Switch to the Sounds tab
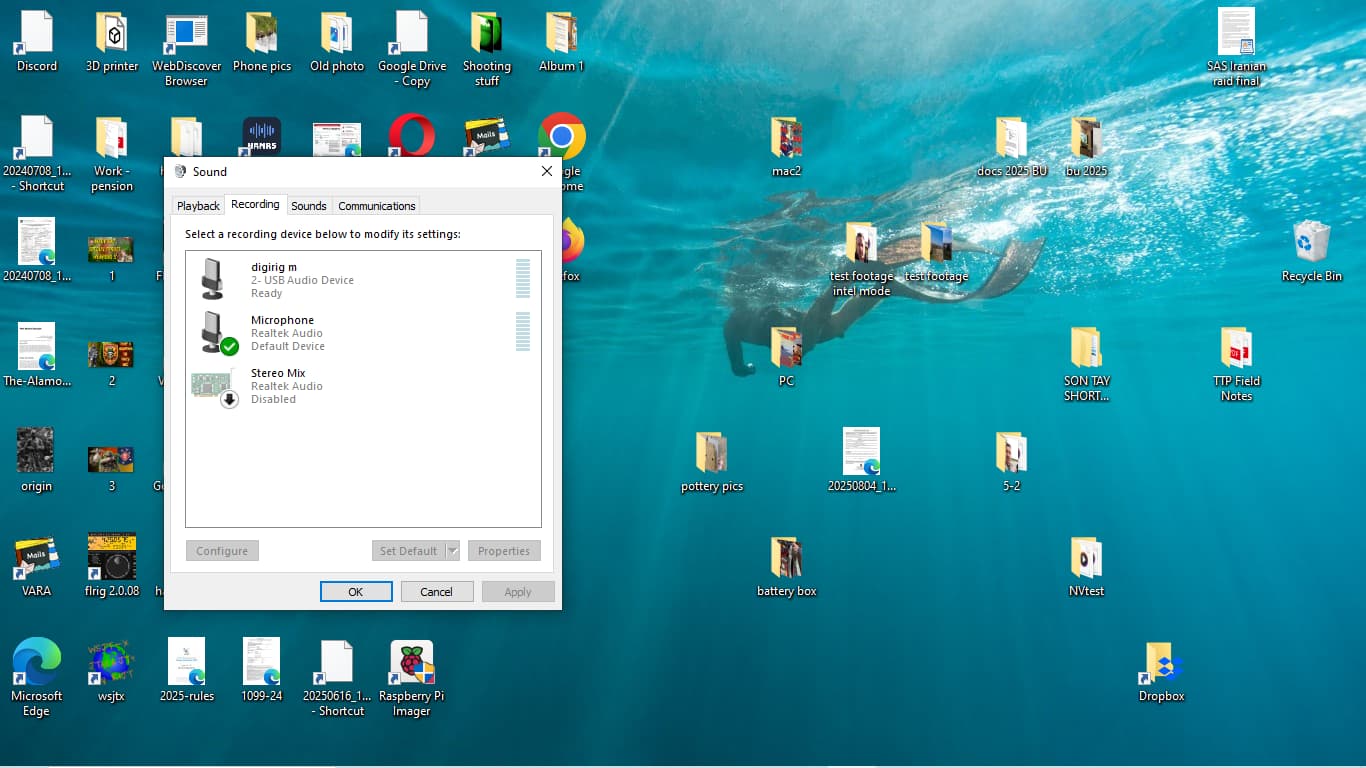This screenshot has height=768, width=1366. (308, 206)
